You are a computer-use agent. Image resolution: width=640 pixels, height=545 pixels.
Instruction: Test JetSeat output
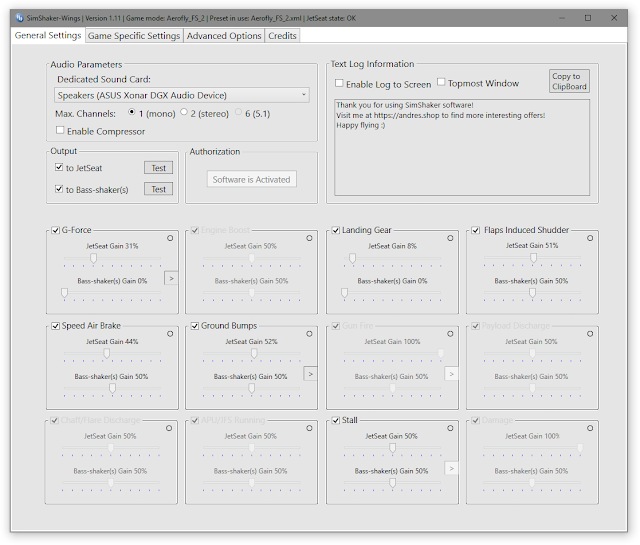(158, 168)
